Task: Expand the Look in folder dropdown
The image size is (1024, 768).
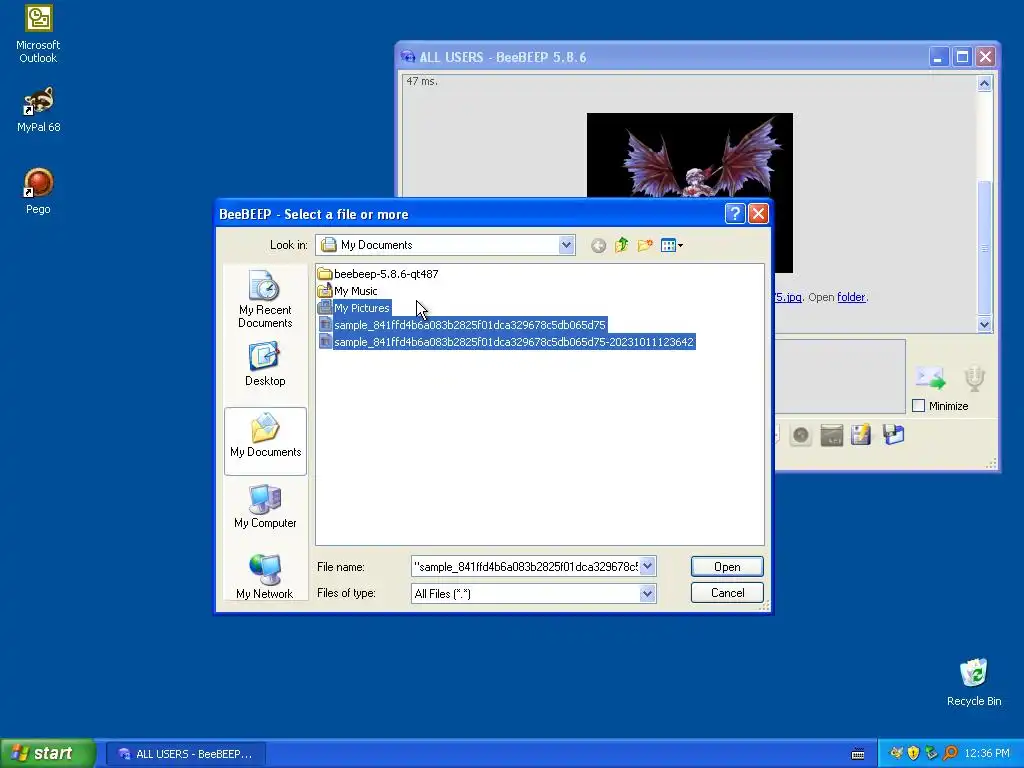Action: click(566, 245)
